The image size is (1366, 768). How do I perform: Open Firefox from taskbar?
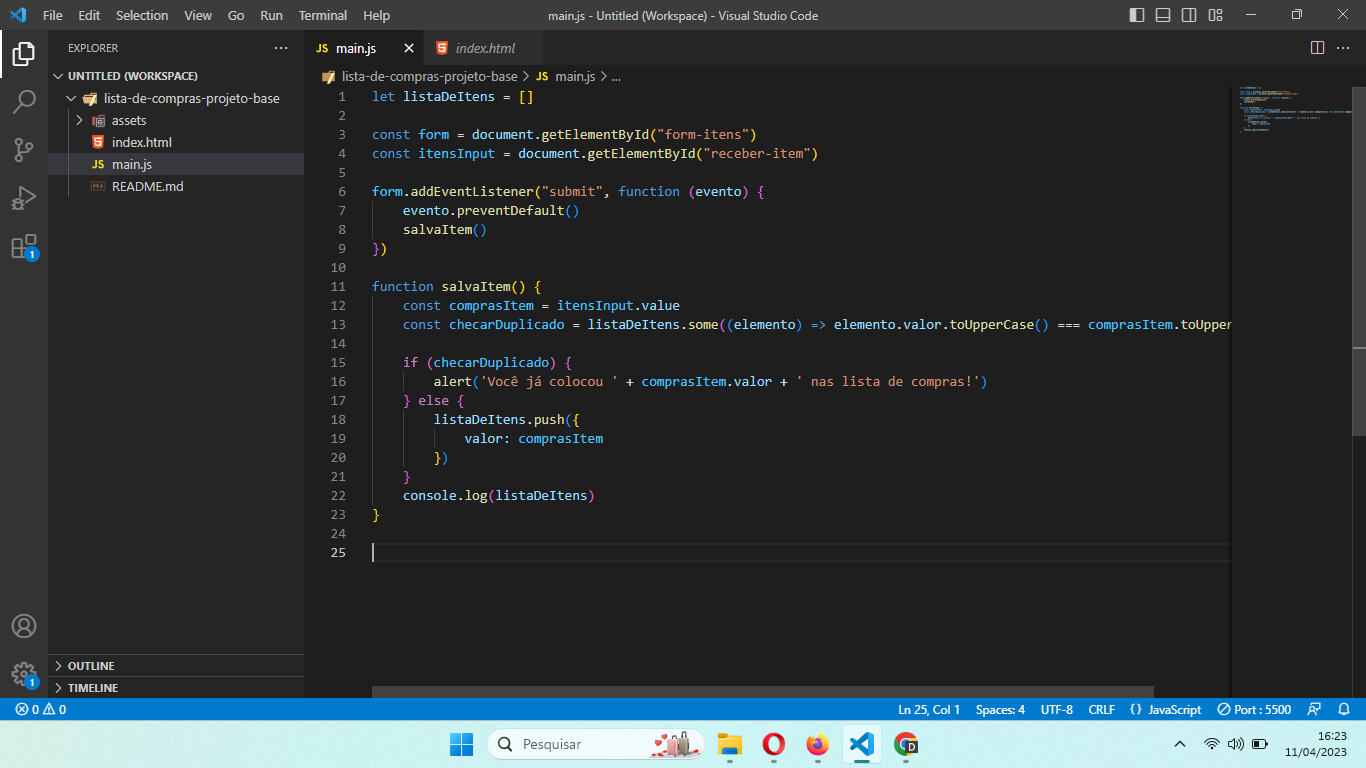point(817,744)
